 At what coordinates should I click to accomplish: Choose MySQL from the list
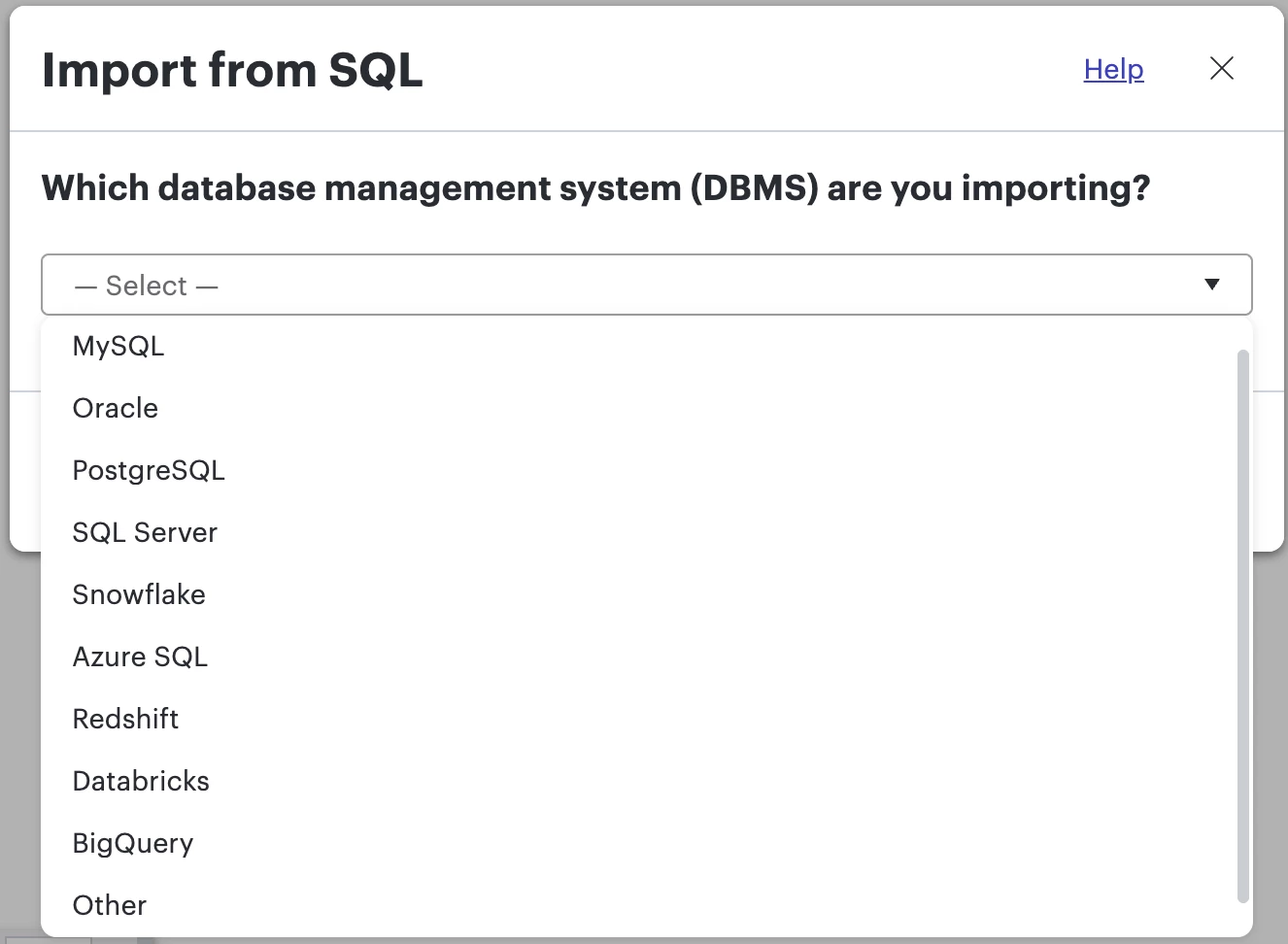(119, 346)
